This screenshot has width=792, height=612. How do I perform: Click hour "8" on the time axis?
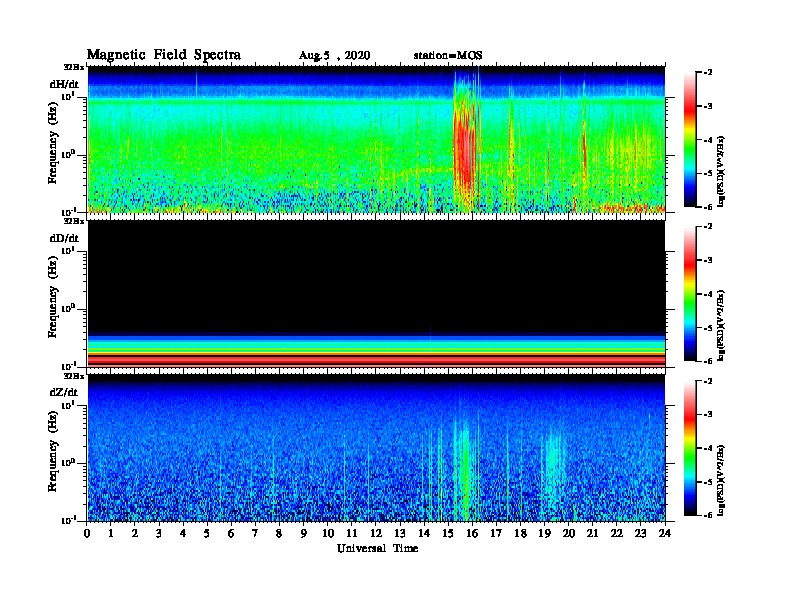click(x=279, y=533)
